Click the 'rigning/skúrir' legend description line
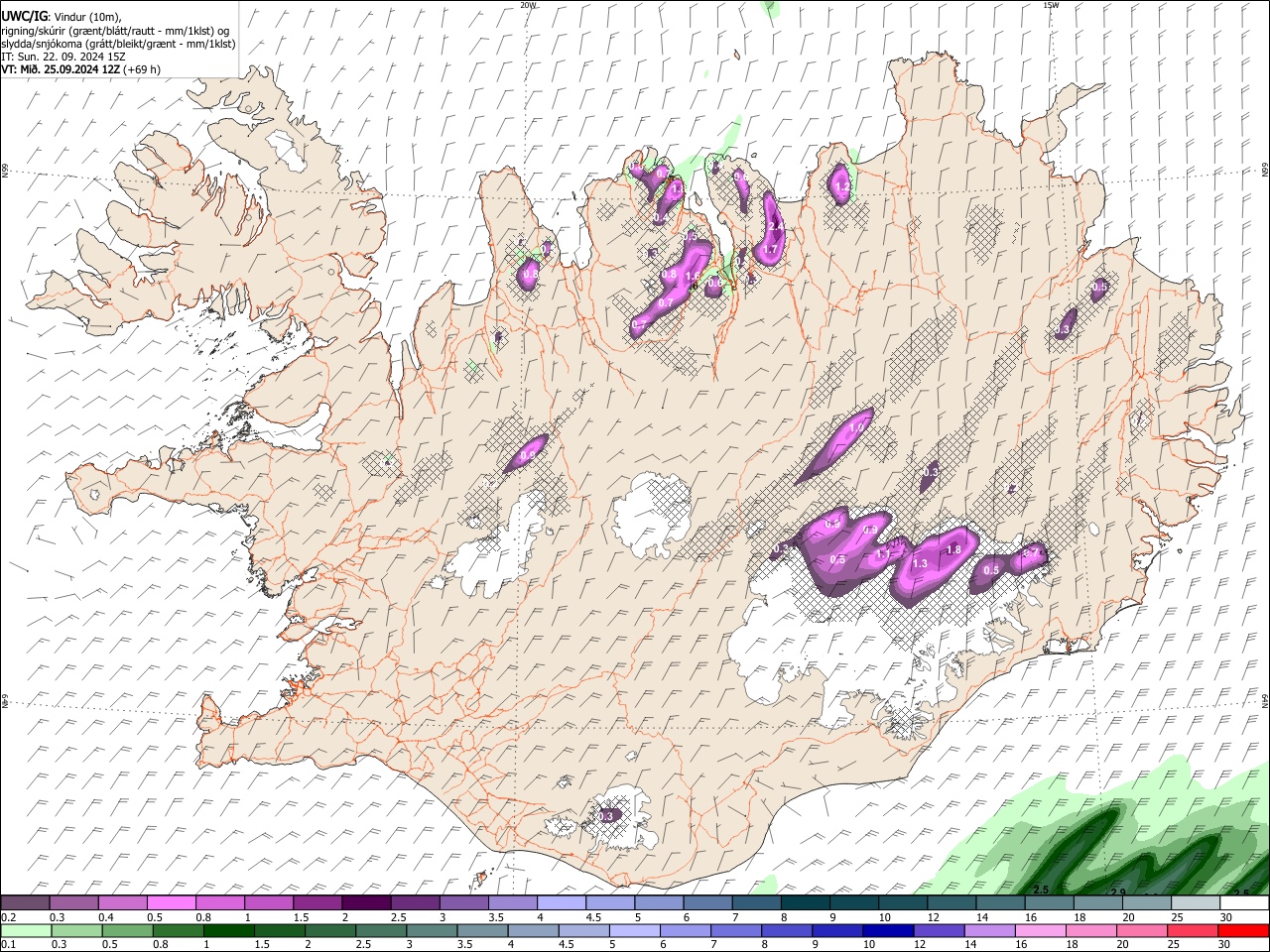Viewport: 1270px width, 952px height. click(117, 31)
